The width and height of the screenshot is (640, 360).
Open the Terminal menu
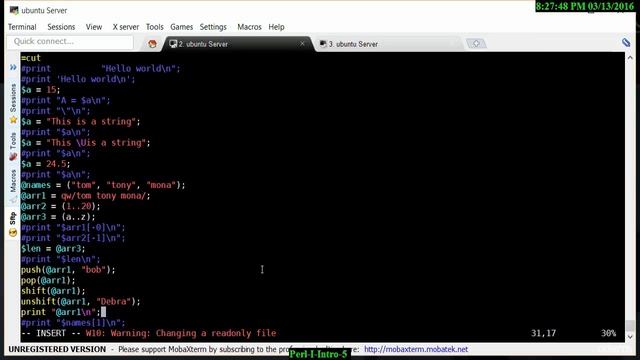click(x=22, y=27)
